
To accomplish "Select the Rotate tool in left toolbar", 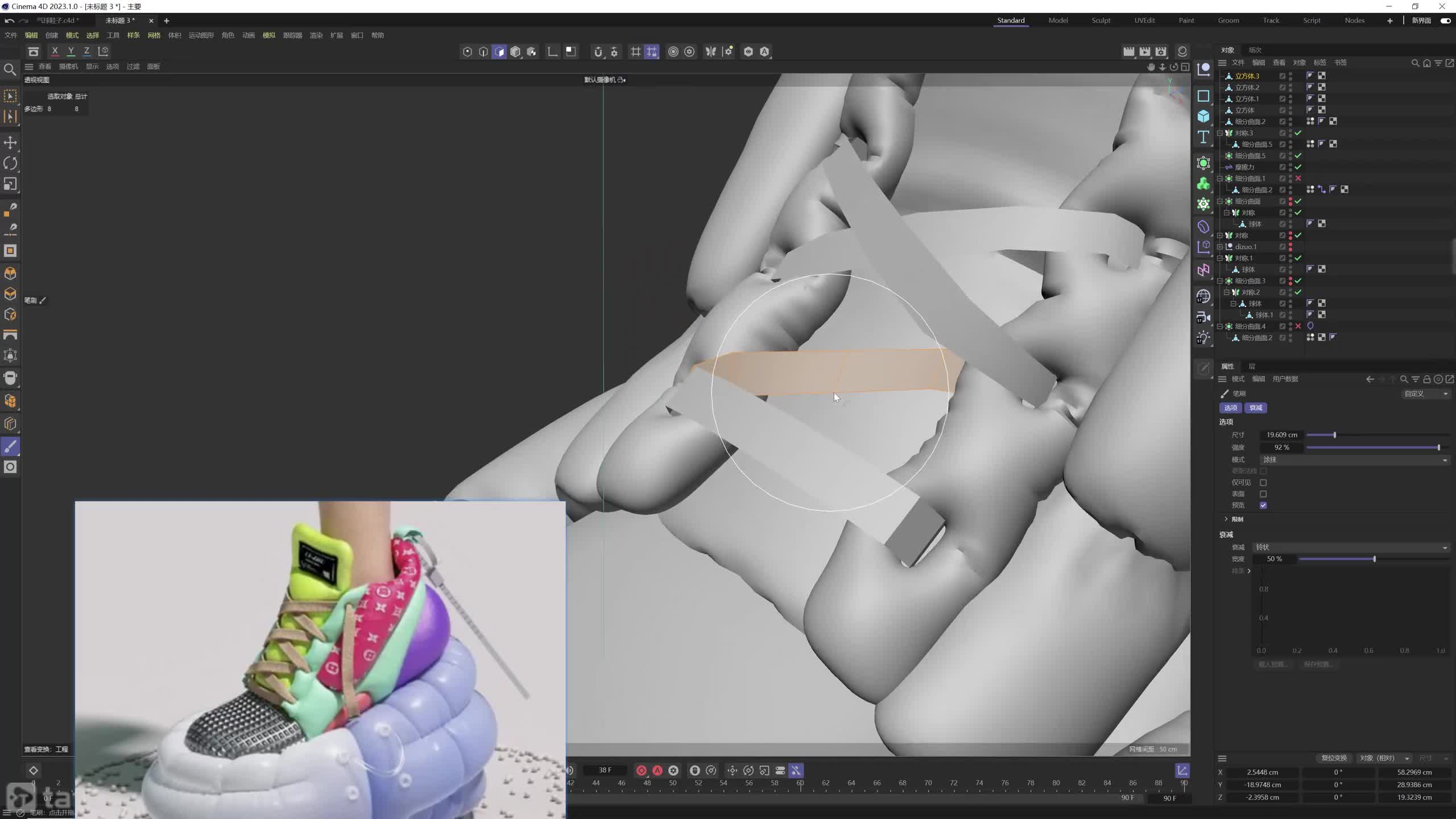I will point(10,163).
